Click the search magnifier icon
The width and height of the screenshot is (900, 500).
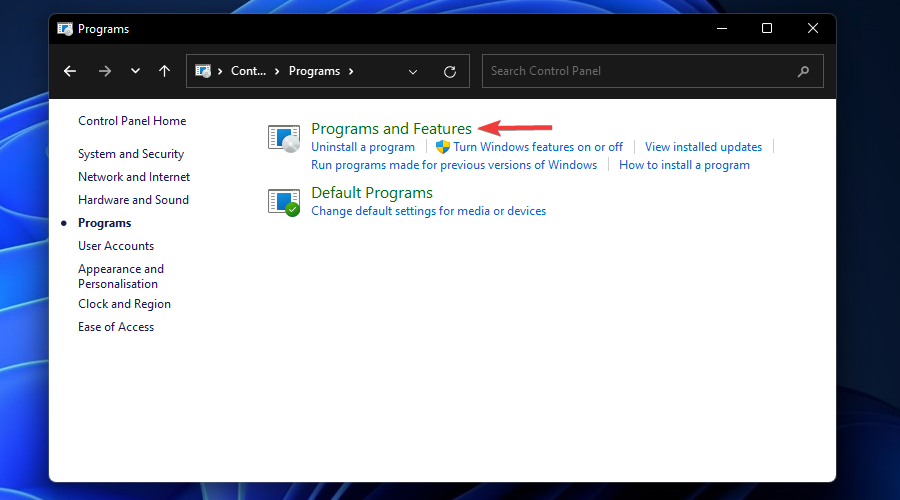pos(803,71)
